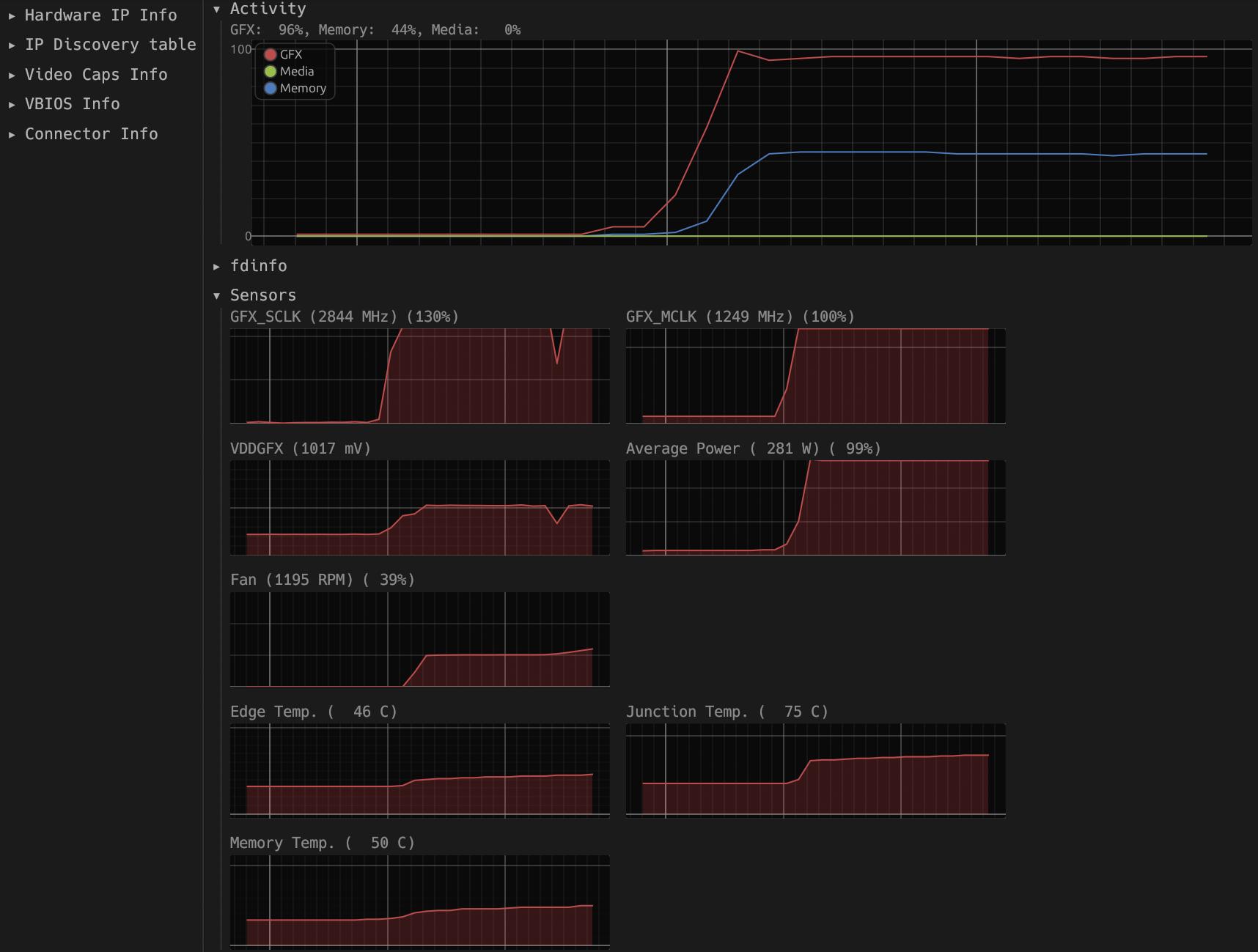This screenshot has width=1258, height=952.
Task: Expand the IP Discovery table section
Action: point(110,45)
